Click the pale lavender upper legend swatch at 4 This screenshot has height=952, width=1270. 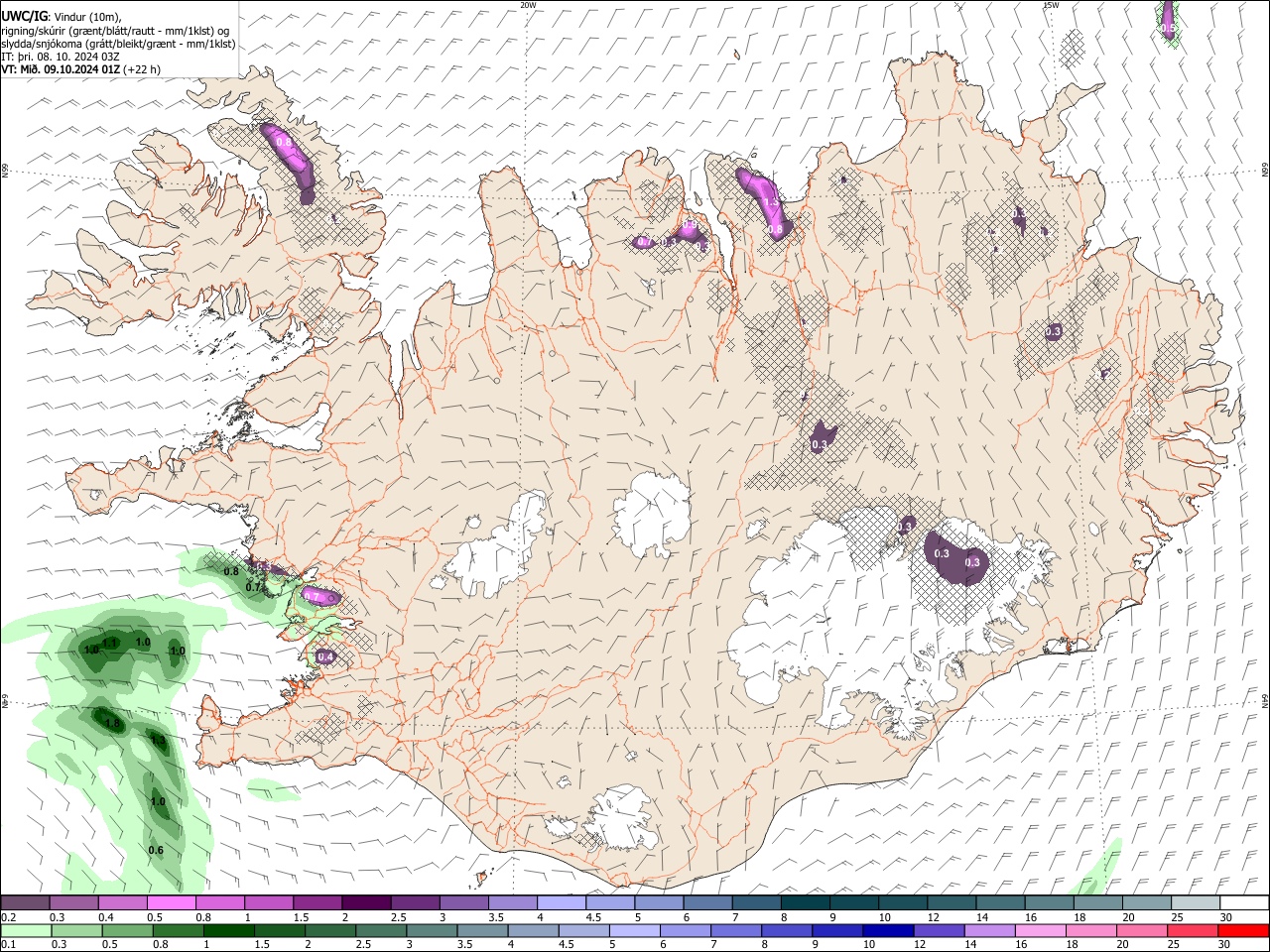click(x=560, y=902)
